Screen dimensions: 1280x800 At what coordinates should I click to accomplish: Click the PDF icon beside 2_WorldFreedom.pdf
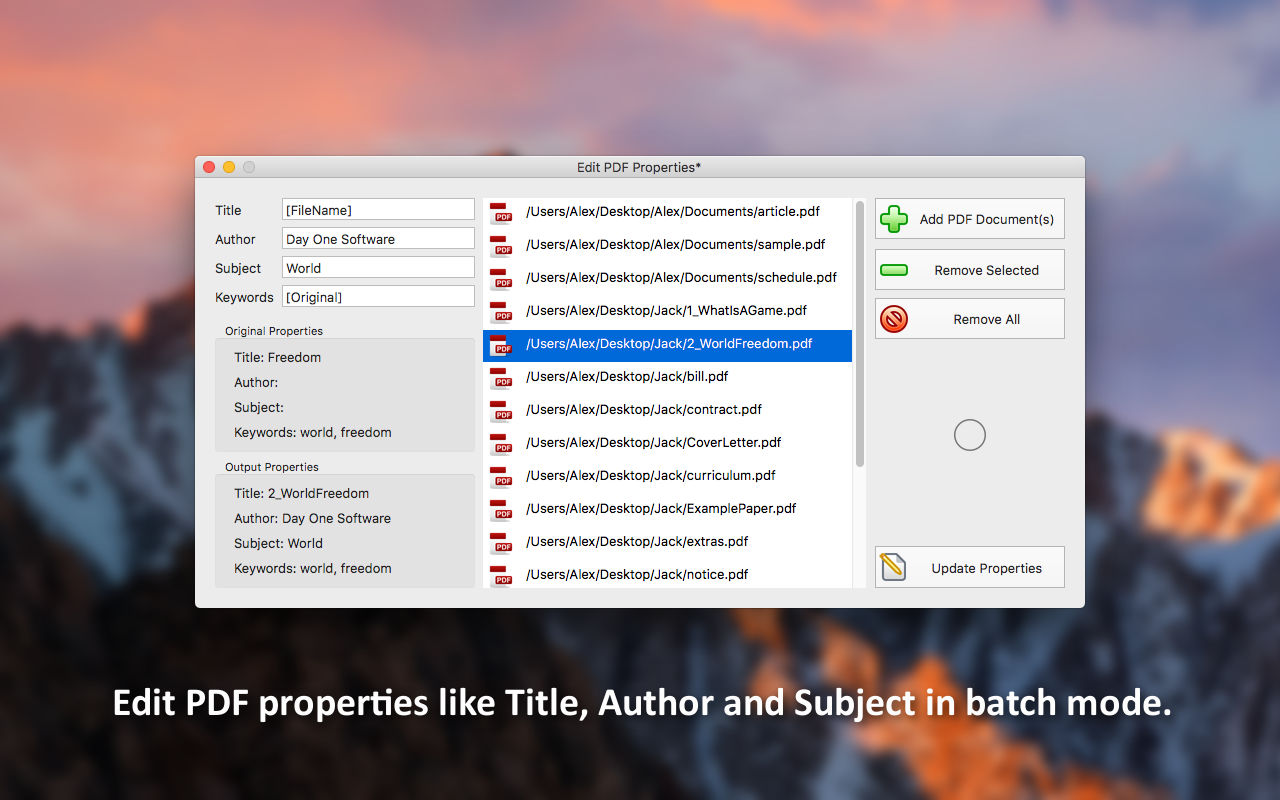[x=501, y=344]
